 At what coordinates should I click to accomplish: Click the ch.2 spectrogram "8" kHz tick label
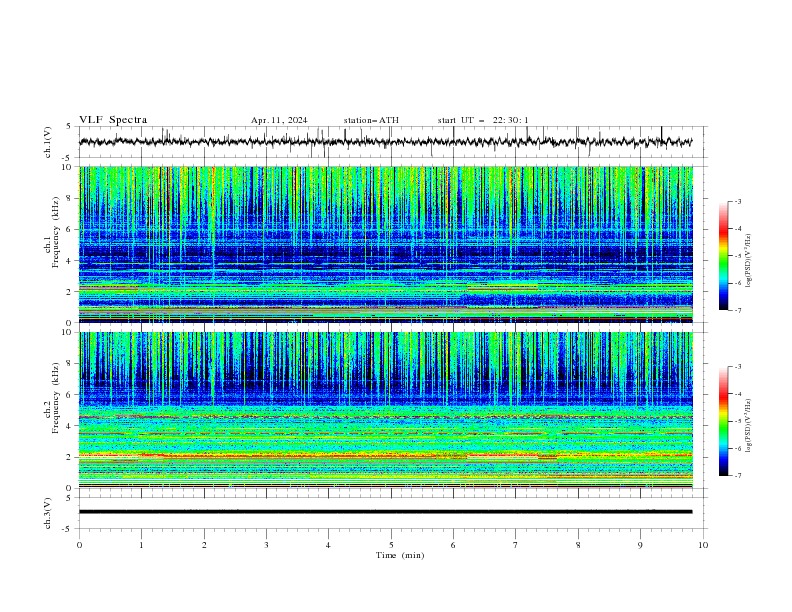click(x=70, y=363)
